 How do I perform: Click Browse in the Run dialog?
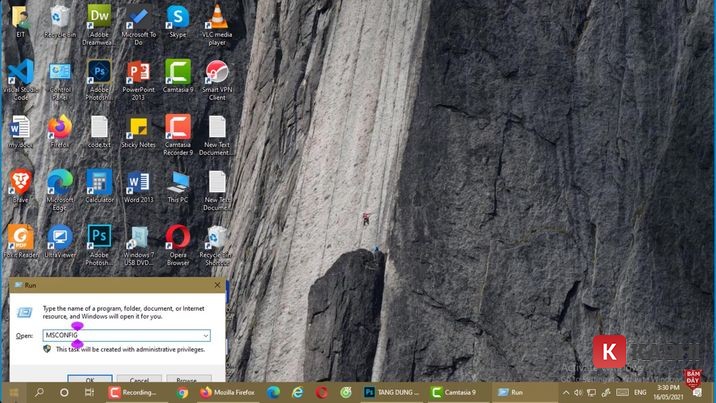click(189, 379)
